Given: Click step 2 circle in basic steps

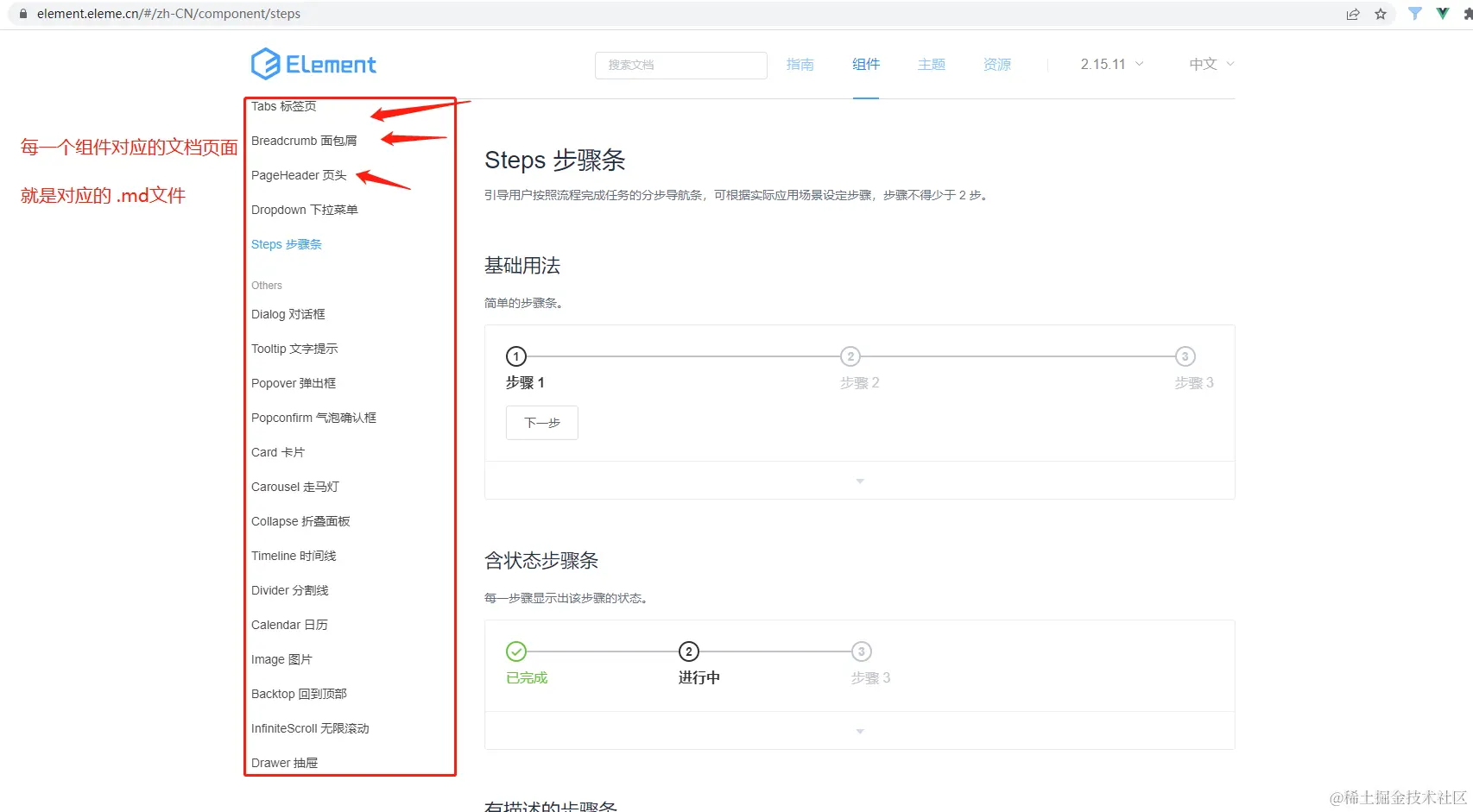Looking at the screenshot, I should point(850,356).
